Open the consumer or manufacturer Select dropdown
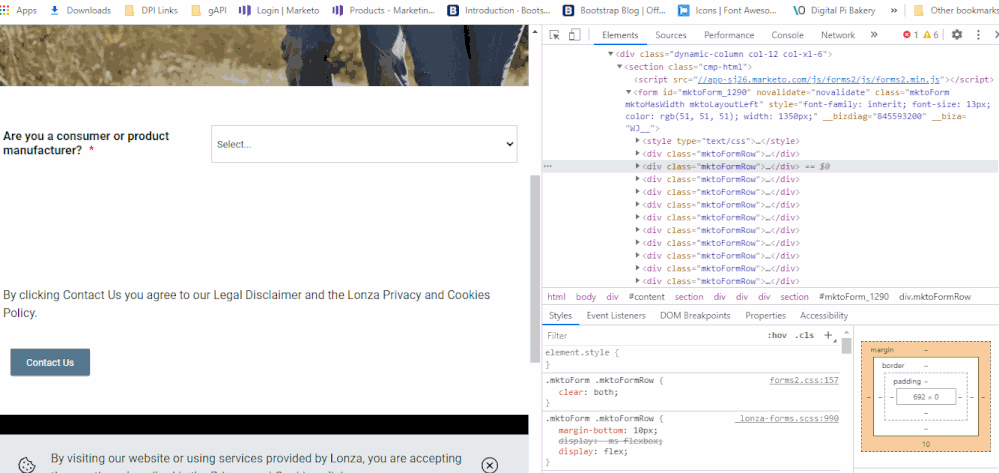 (365, 144)
